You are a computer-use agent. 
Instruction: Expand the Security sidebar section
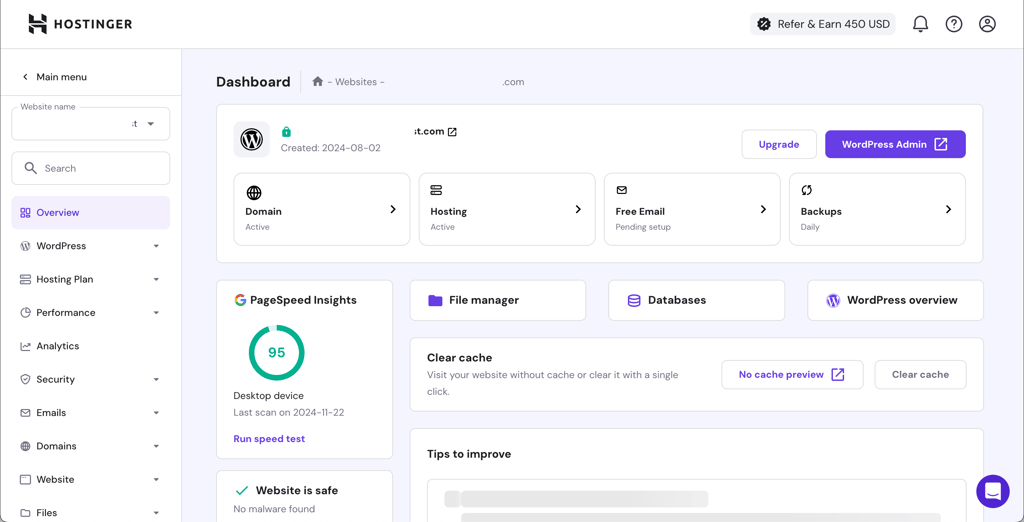click(156, 380)
